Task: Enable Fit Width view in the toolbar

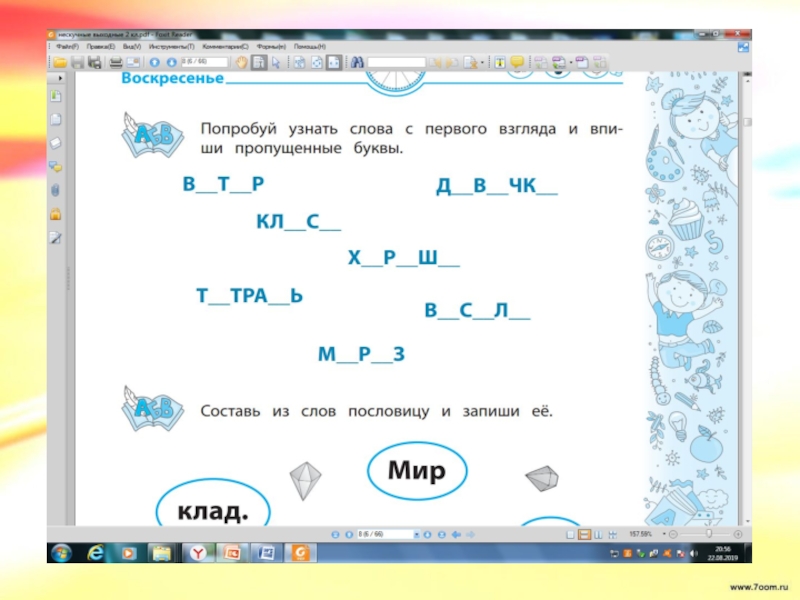Action: pos(334,63)
